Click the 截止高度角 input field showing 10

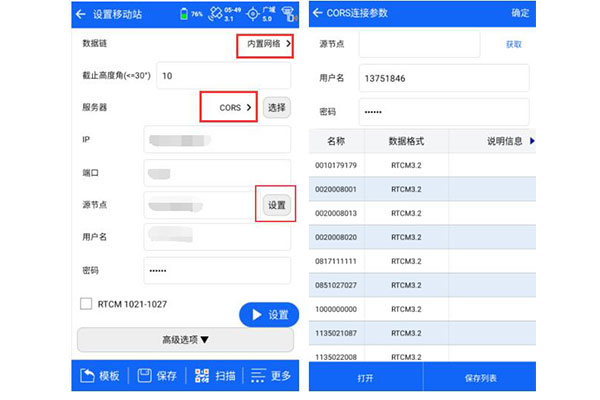click(x=222, y=76)
